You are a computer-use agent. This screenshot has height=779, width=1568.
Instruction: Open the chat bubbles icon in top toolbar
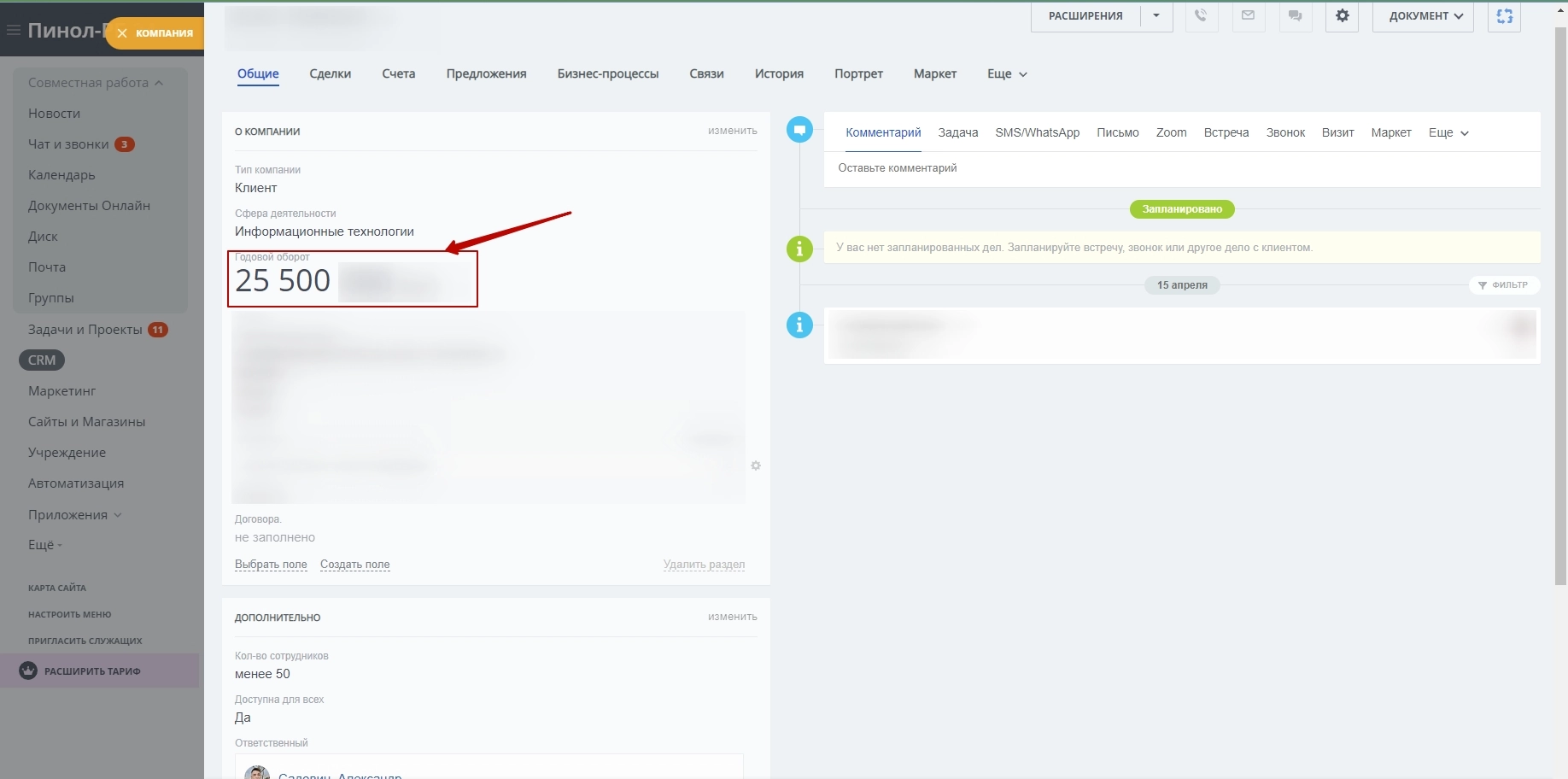(x=1295, y=16)
